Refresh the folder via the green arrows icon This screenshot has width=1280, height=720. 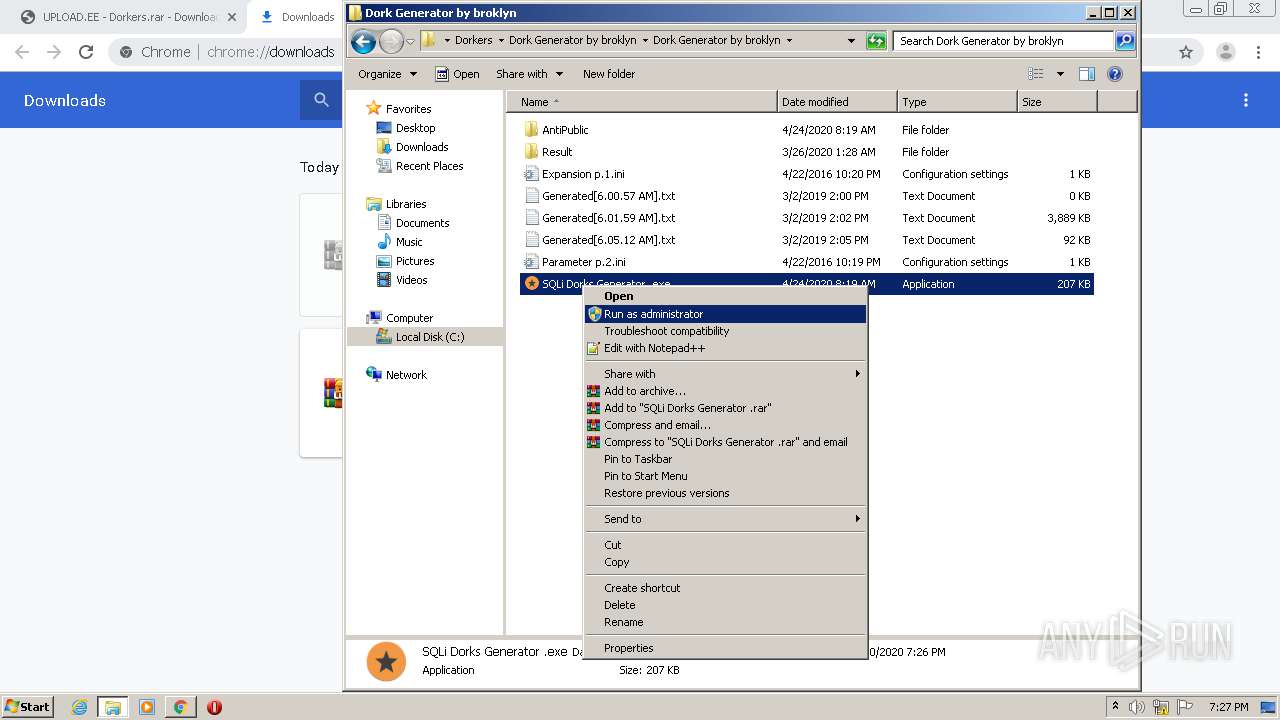coord(876,41)
